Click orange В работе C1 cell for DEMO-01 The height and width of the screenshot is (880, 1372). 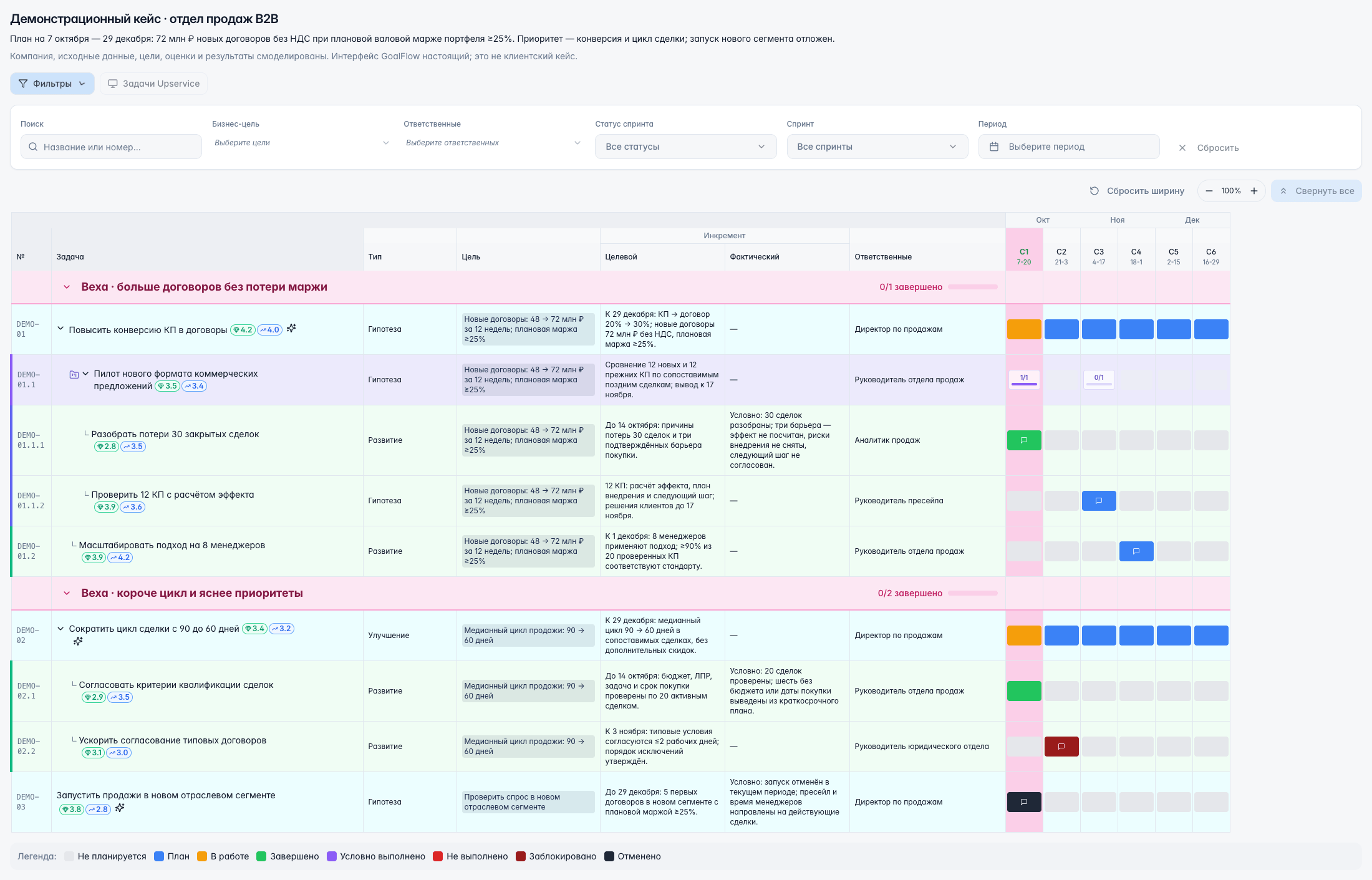click(1024, 329)
